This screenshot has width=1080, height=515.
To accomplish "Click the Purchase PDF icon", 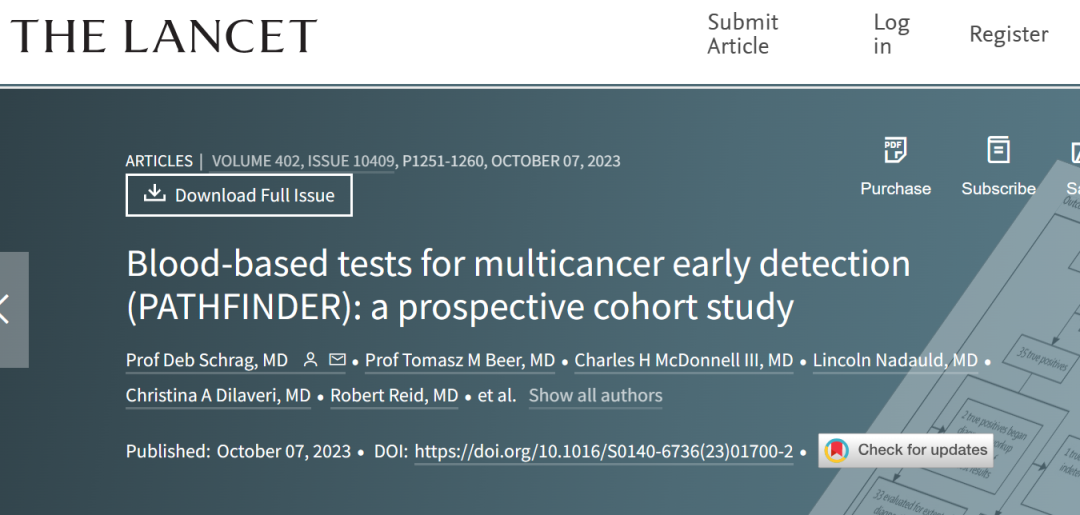I will [x=895, y=151].
